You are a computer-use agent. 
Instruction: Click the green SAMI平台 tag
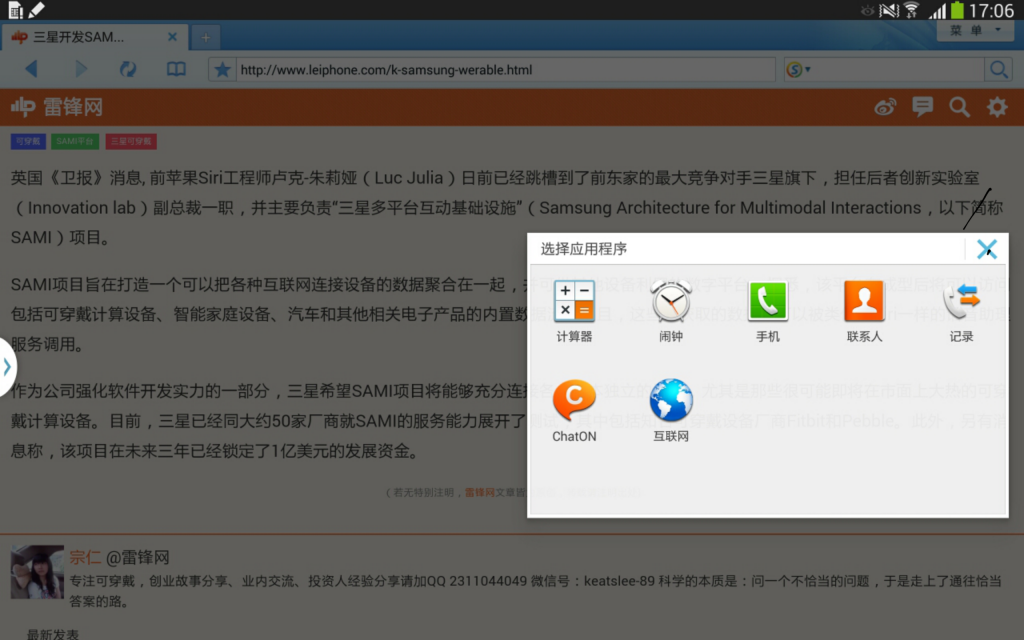(75, 141)
